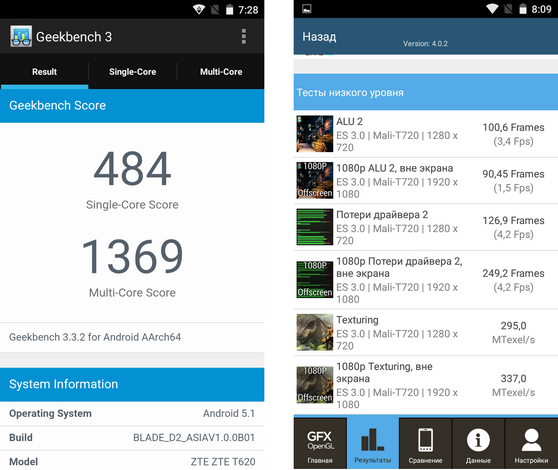Select the 90,45 Frames result value
Screen dimensions: 558x470
[x=513, y=174]
